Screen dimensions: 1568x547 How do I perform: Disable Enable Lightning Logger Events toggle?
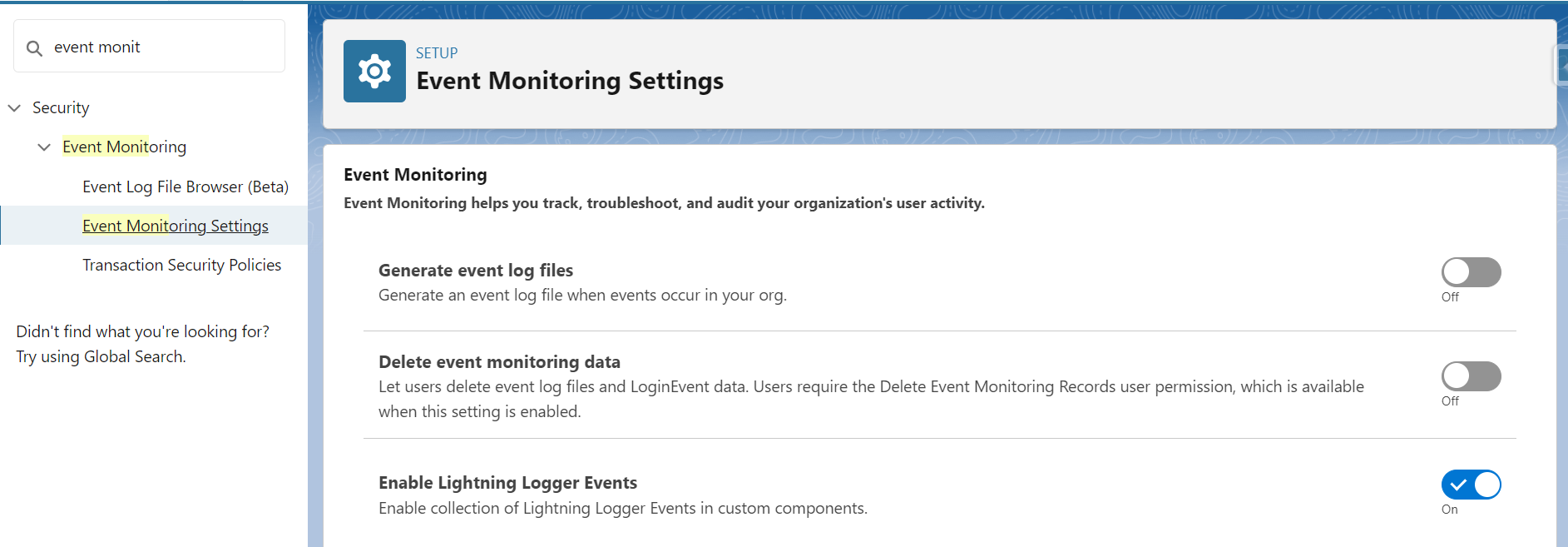click(x=1471, y=485)
